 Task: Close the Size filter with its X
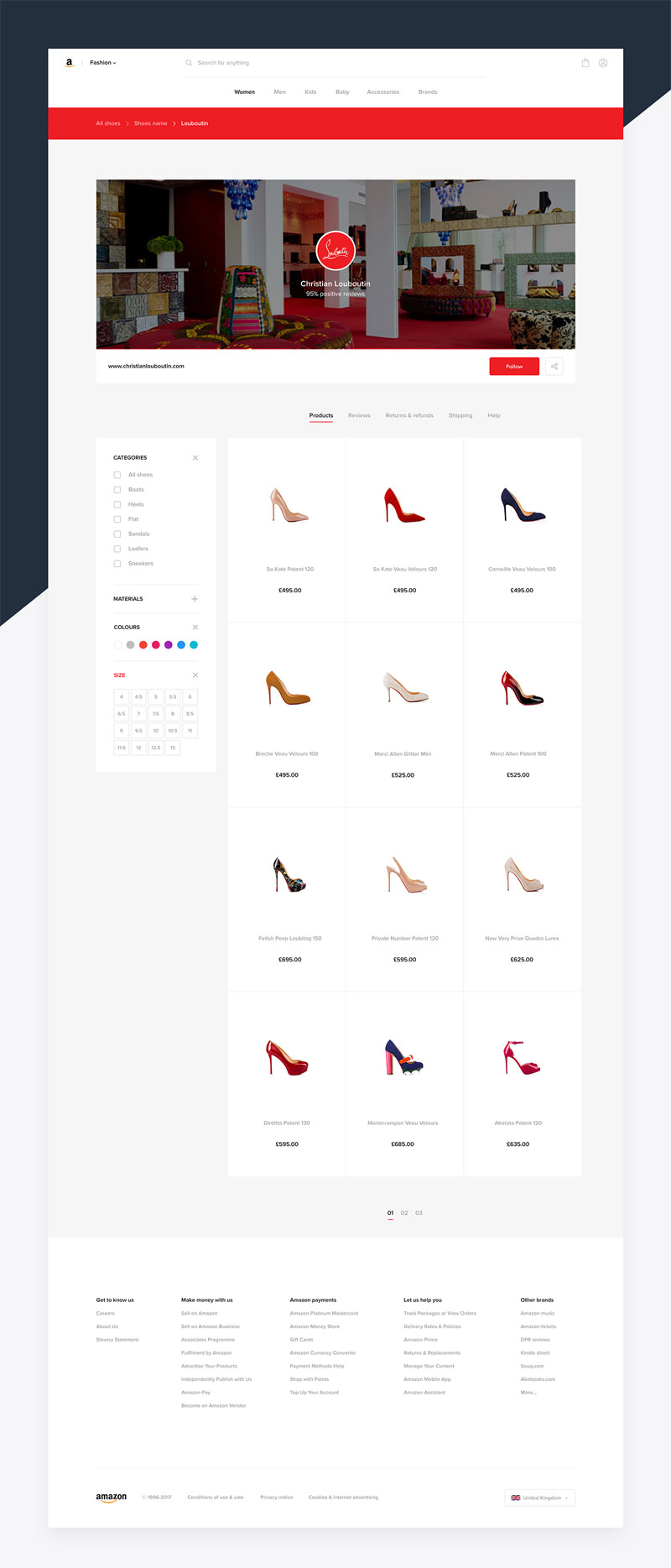195,675
